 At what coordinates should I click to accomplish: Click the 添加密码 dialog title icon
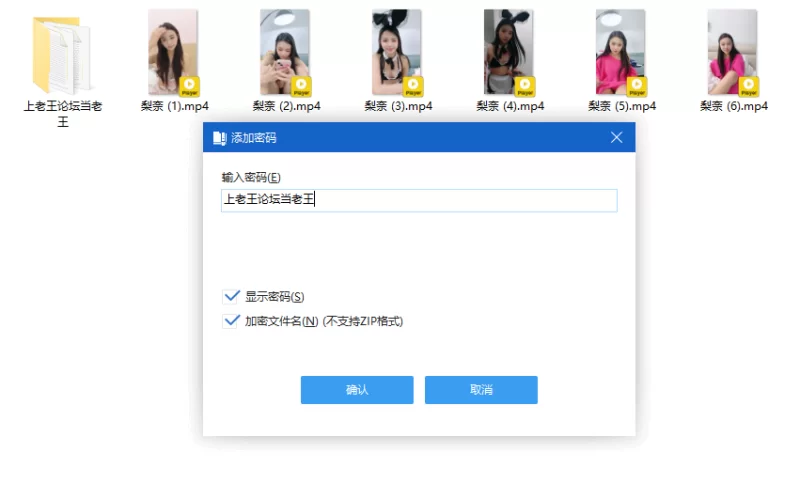tap(219, 138)
